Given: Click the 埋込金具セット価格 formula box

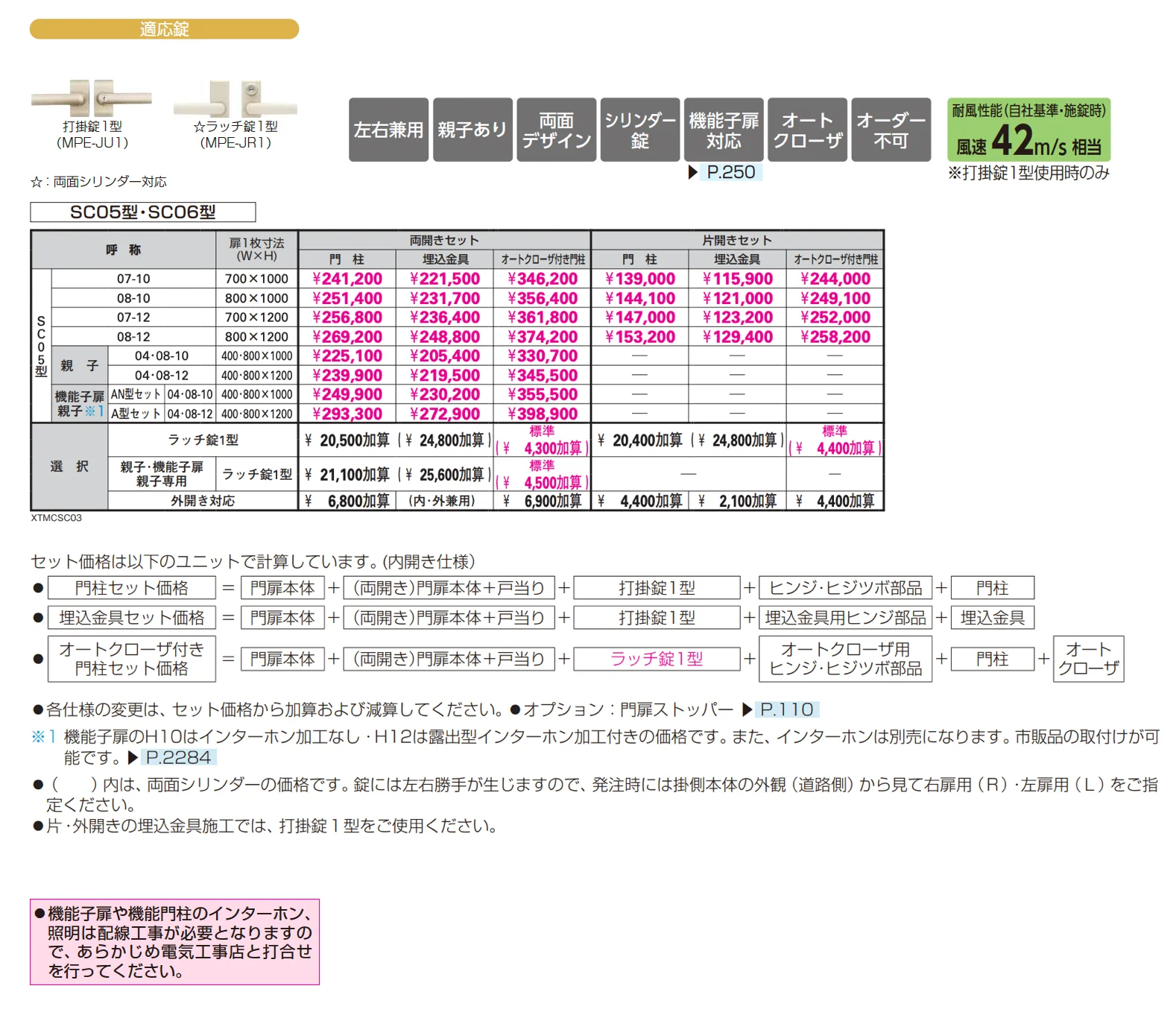Looking at the screenshot, I should (132, 618).
